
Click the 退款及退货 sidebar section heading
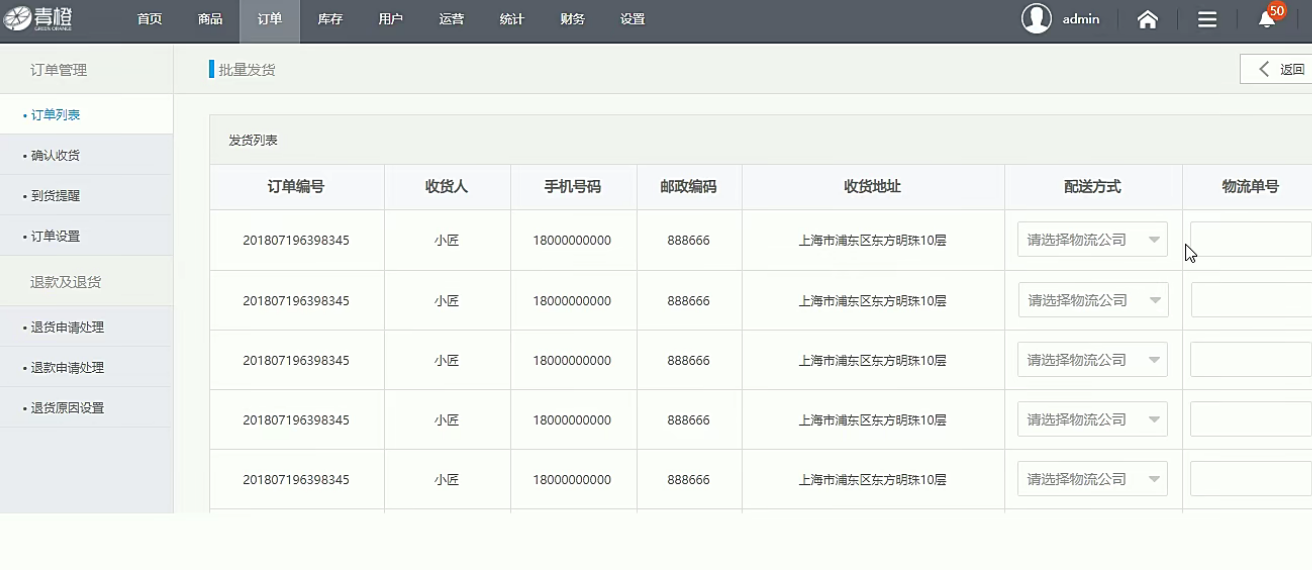pyautogui.click(x=66, y=282)
